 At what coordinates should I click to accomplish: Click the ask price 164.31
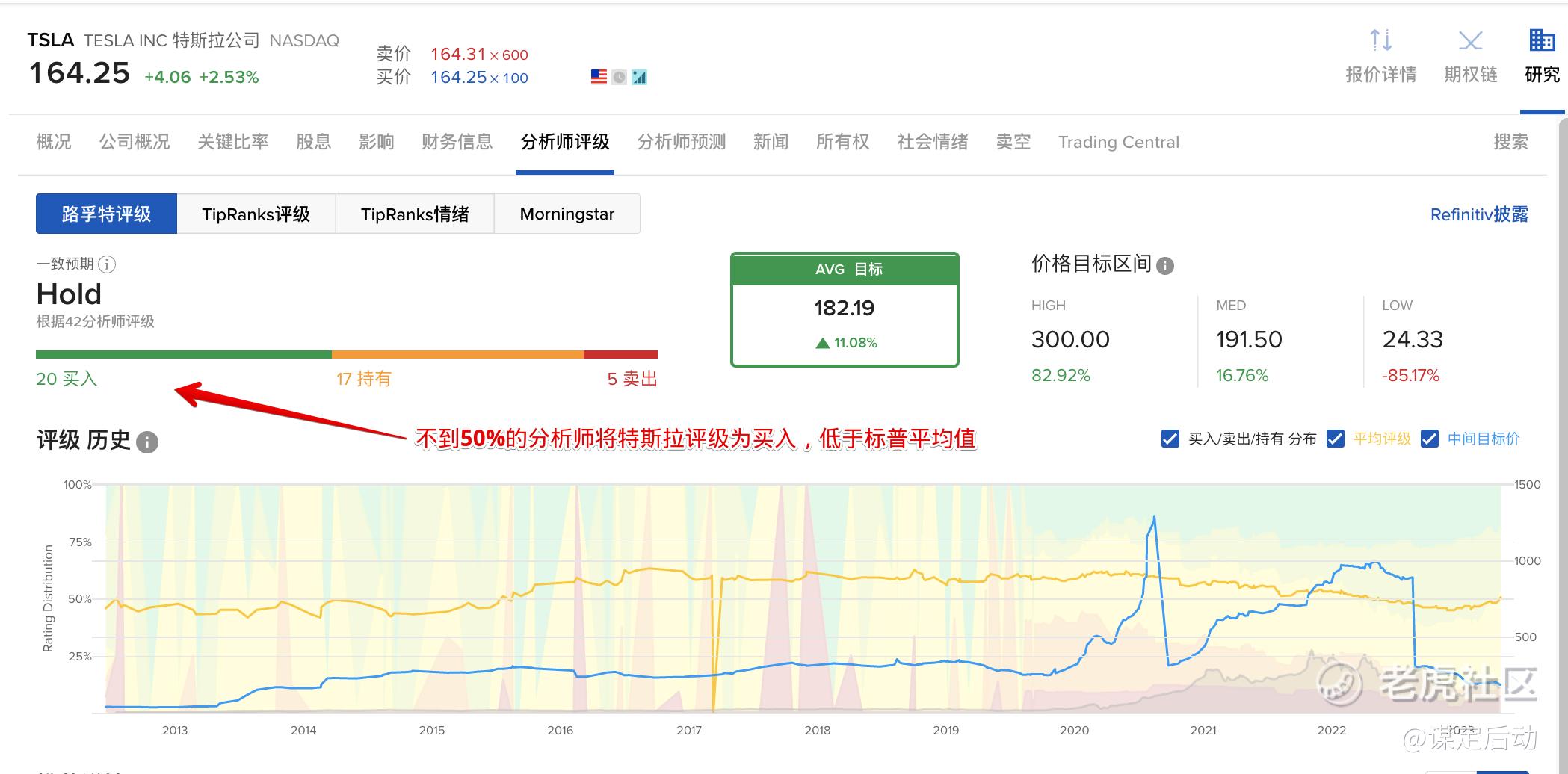[x=458, y=54]
